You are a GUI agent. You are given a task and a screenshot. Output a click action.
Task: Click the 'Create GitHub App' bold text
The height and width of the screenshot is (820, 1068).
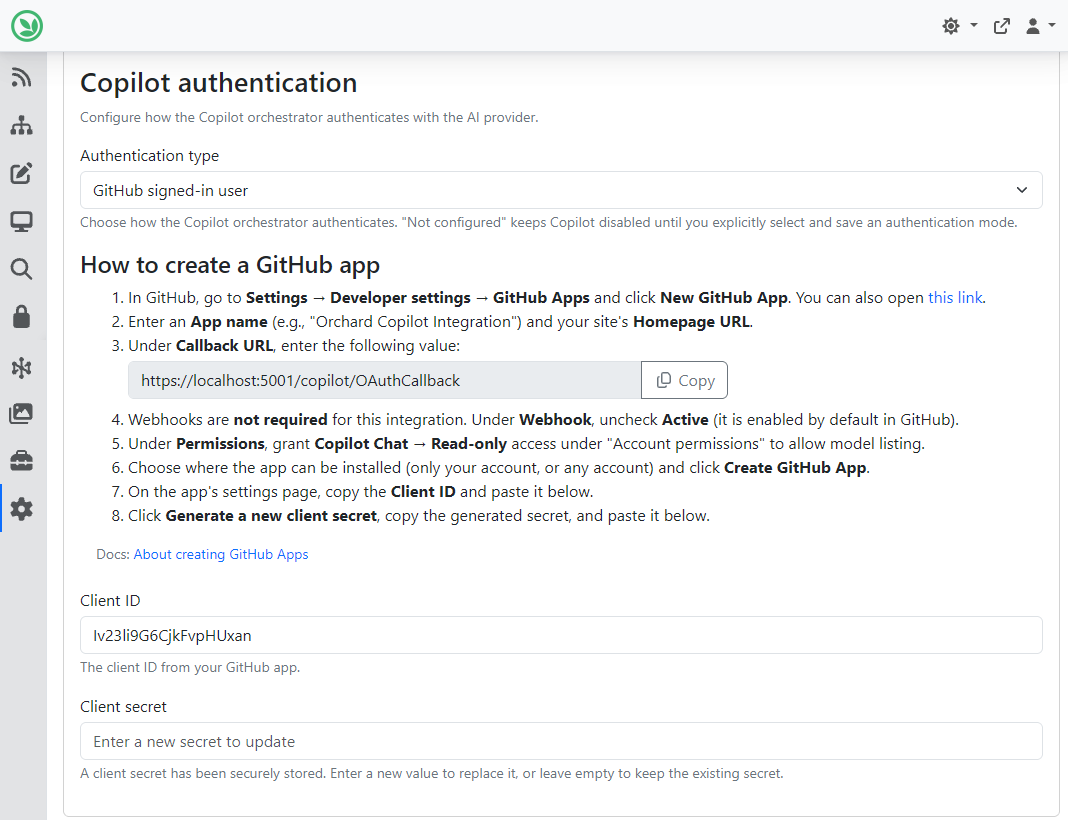(796, 468)
